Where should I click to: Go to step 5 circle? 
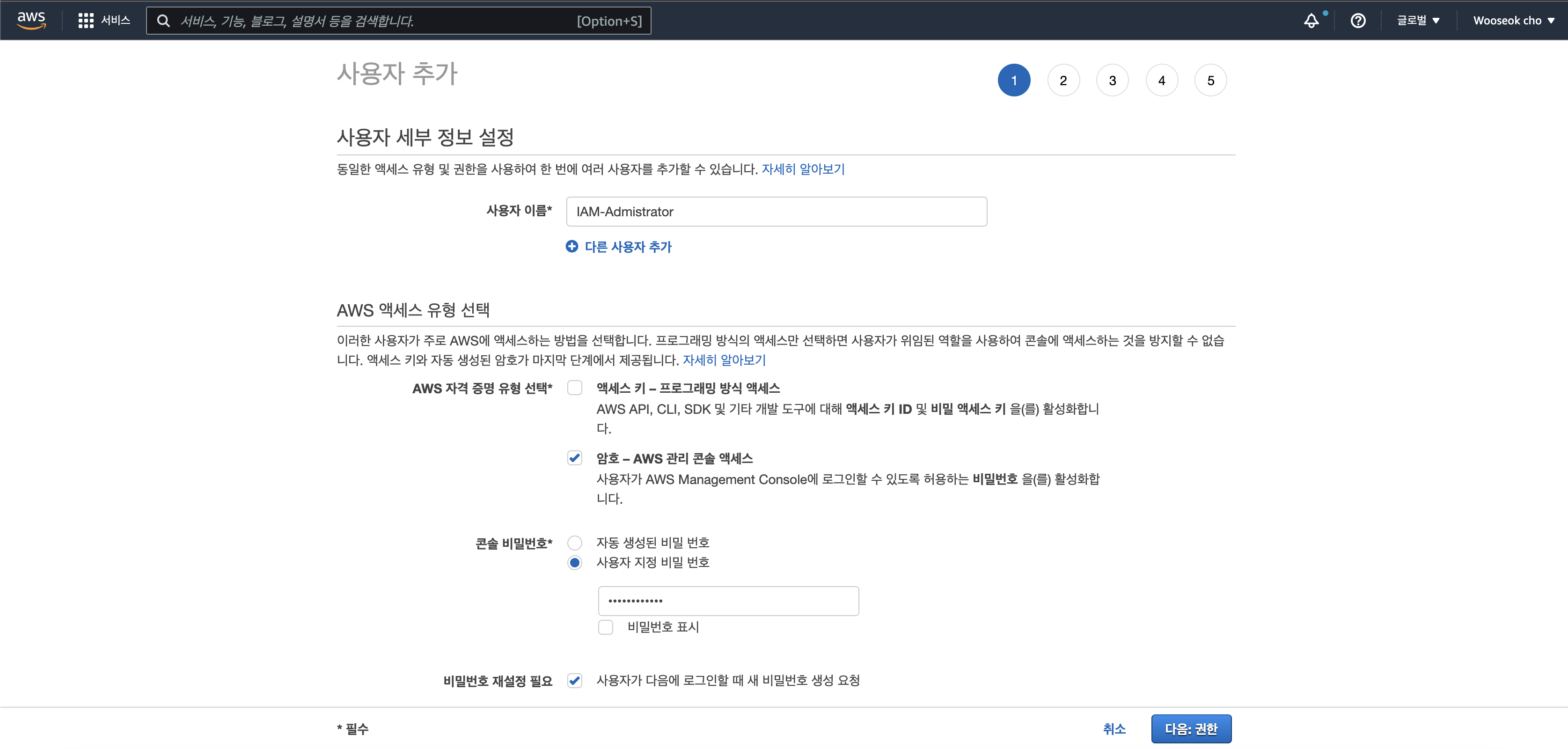(x=1210, y=81)
